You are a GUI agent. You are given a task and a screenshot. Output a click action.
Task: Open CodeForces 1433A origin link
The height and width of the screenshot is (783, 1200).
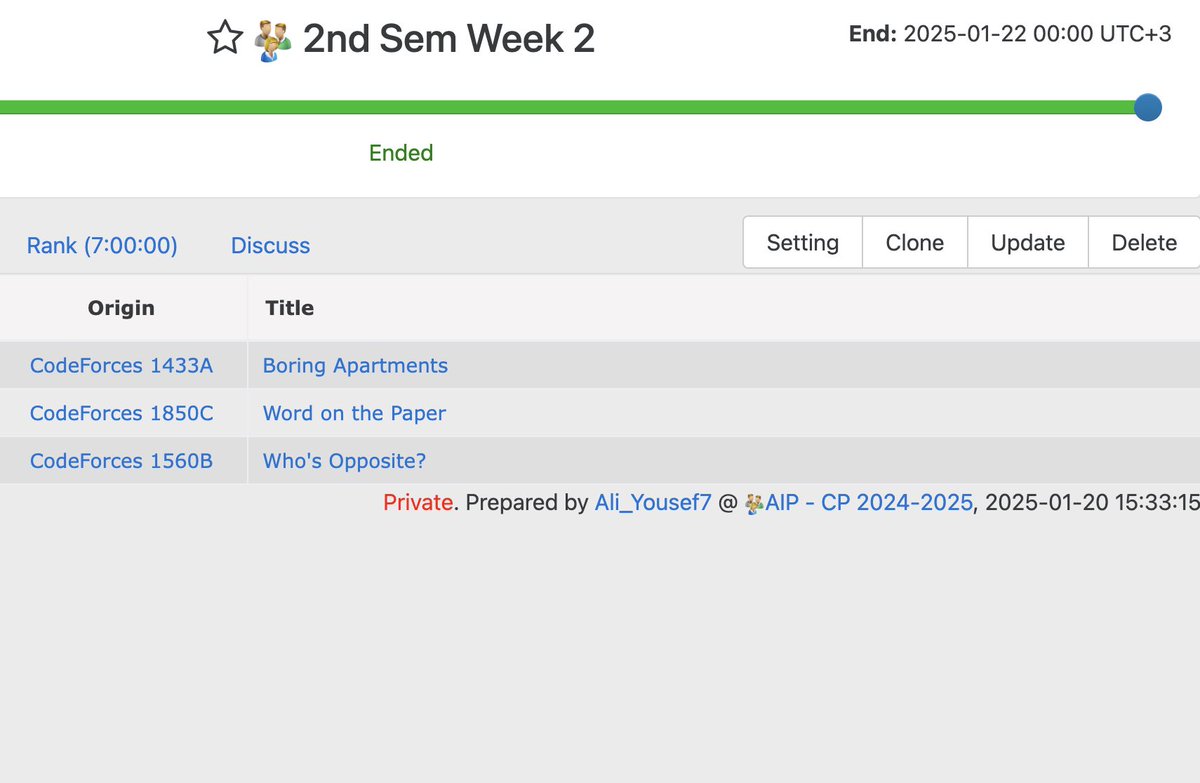[122, 365]
